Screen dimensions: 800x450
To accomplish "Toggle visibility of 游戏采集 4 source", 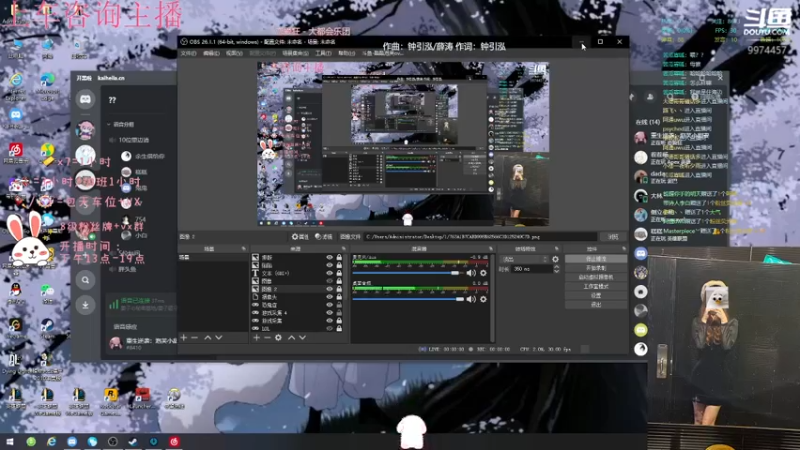I will pyautogui.click(x=329, y=313).
